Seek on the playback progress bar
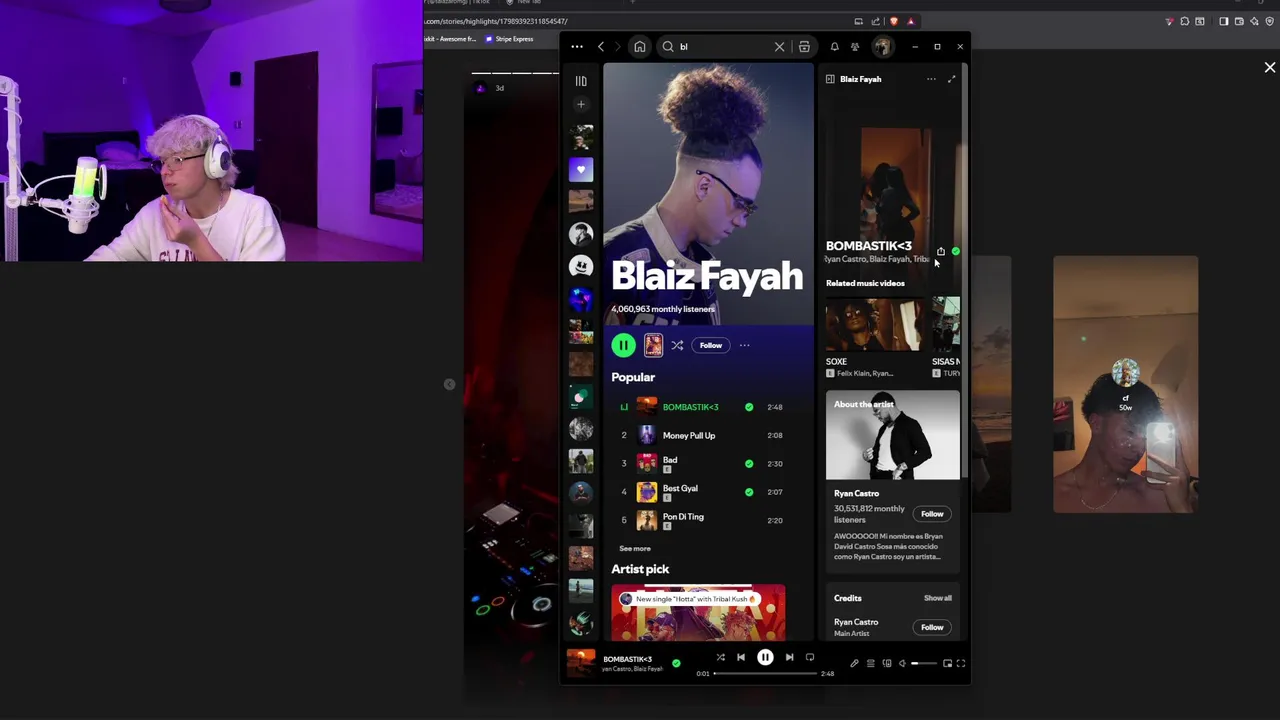1280x720 pixels. pyautogui.click(x=765, y=673)
